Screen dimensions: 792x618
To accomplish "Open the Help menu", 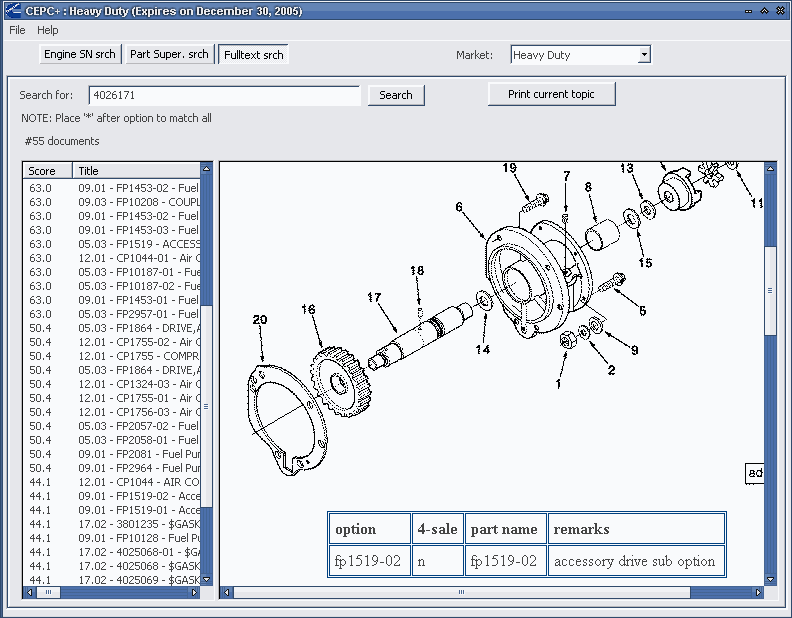I will [48, 30].
